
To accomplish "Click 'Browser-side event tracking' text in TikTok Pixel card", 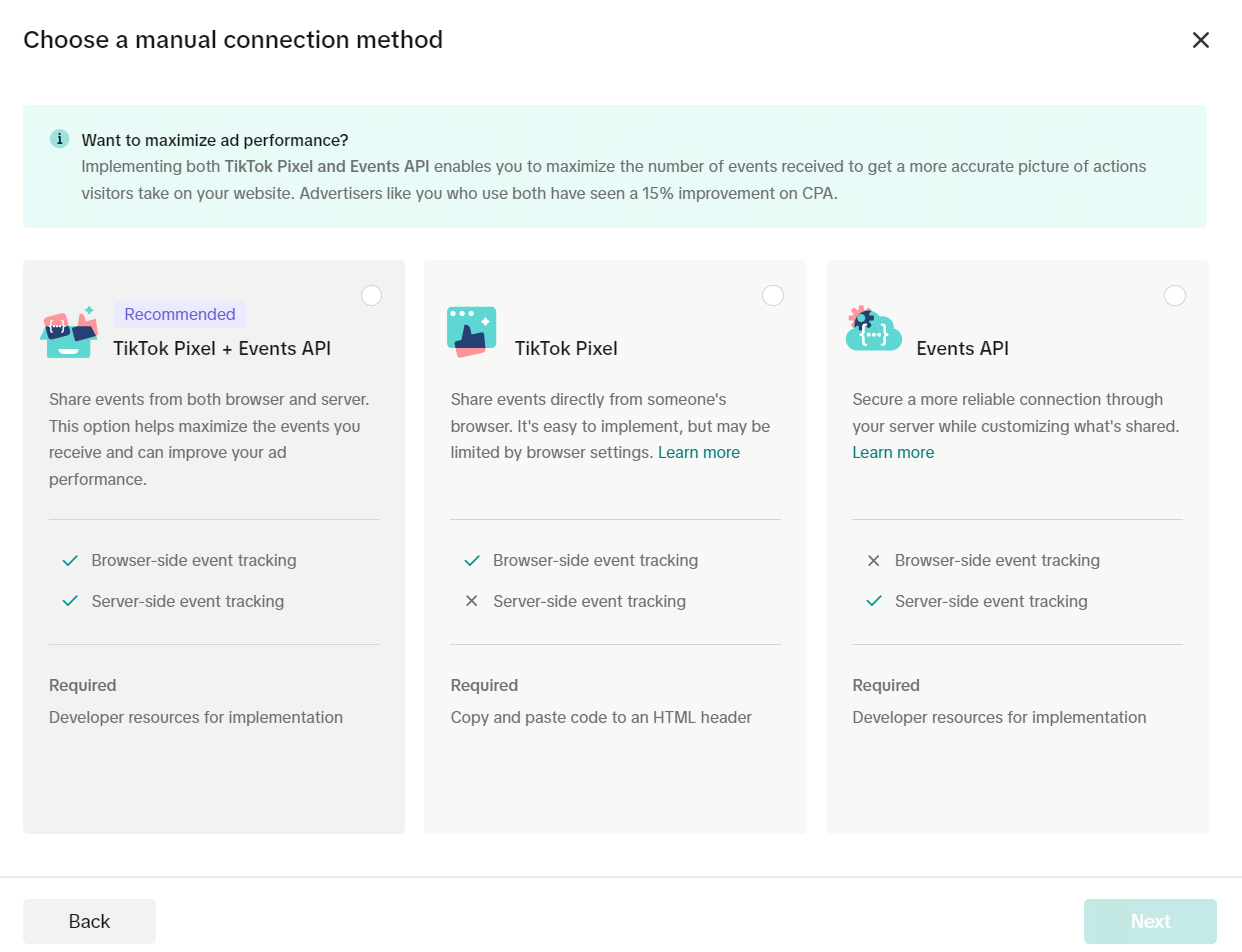I will pos(595,561).
